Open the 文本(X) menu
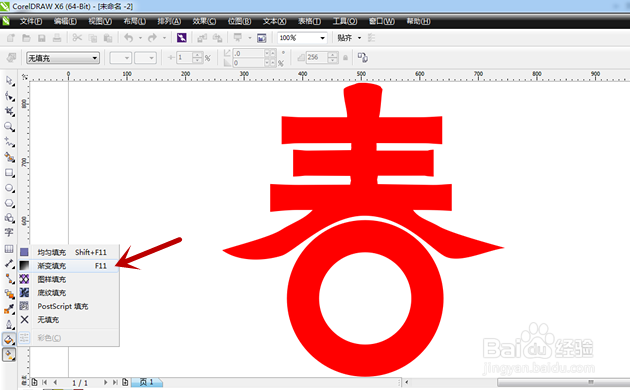The image size is (630, 390). 274,21
